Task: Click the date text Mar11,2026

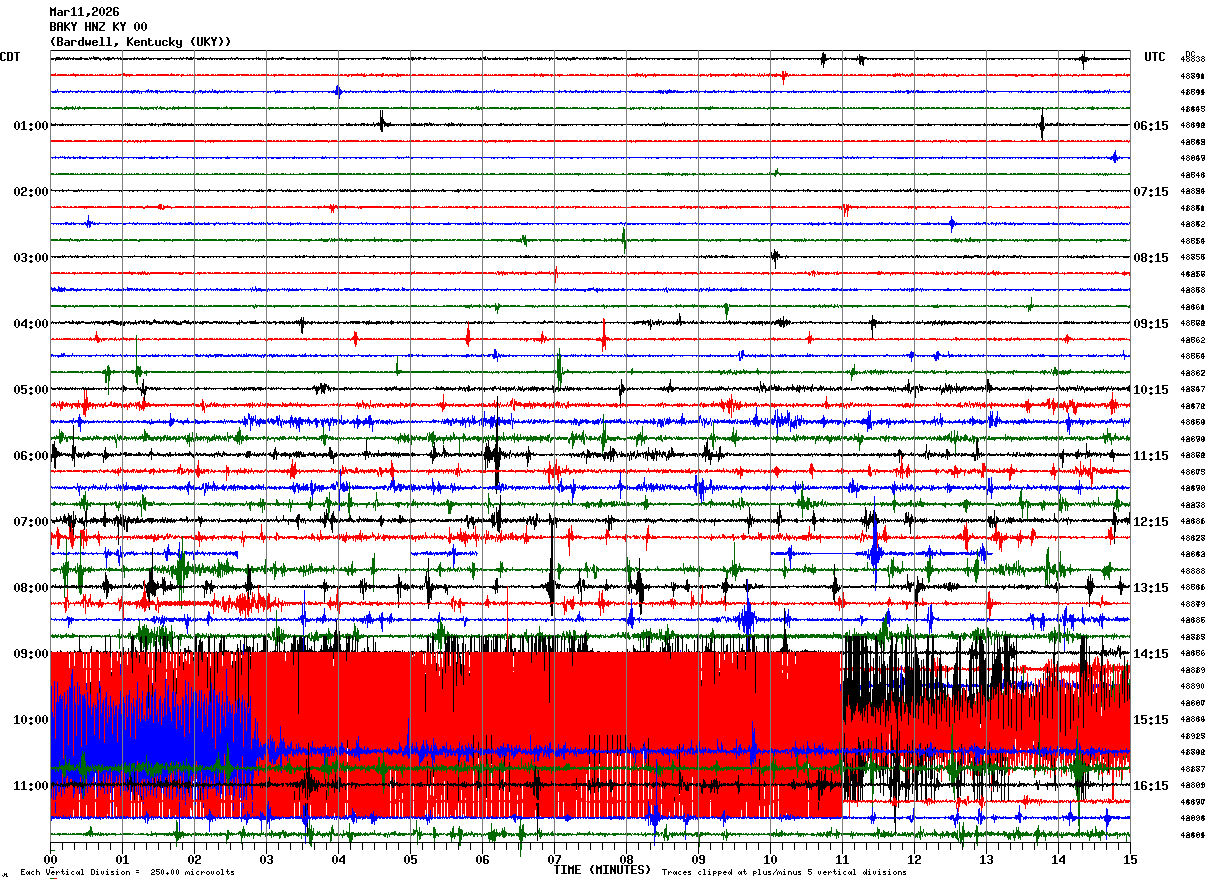Action: click(84, 12)
